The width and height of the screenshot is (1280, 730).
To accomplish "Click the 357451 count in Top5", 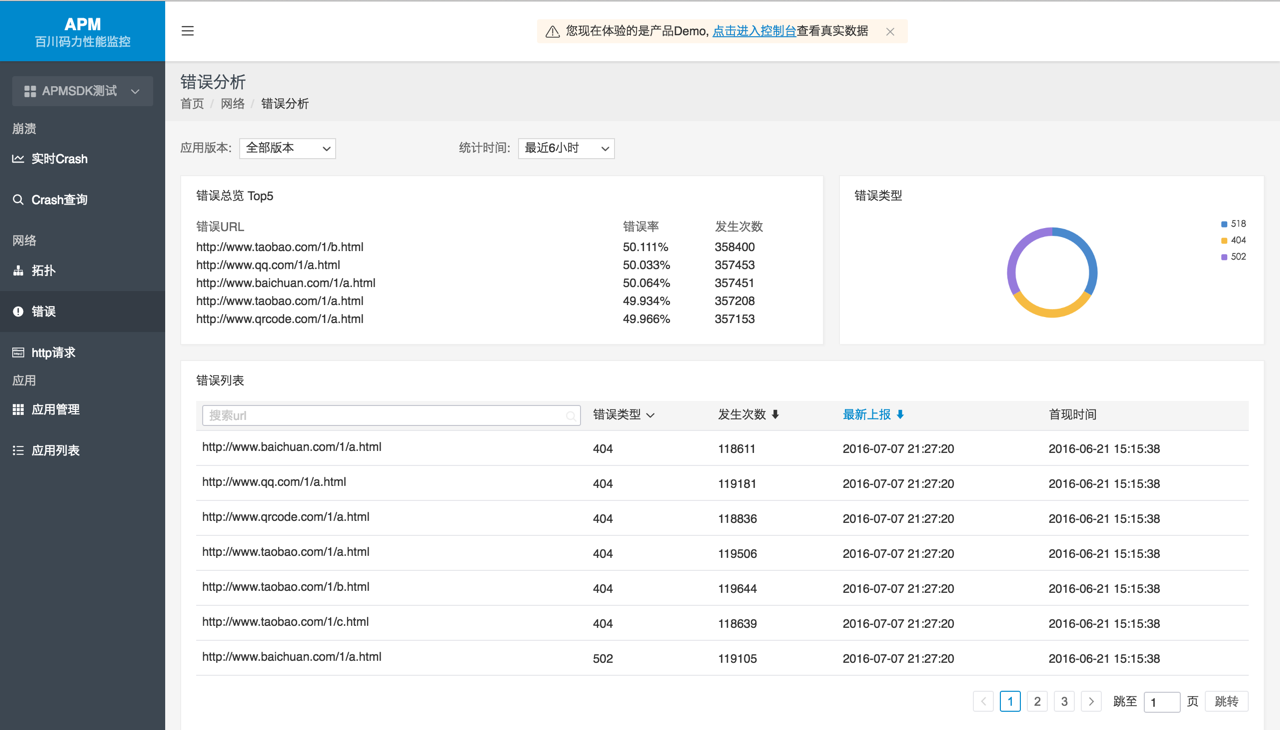I will click(735, 283).
